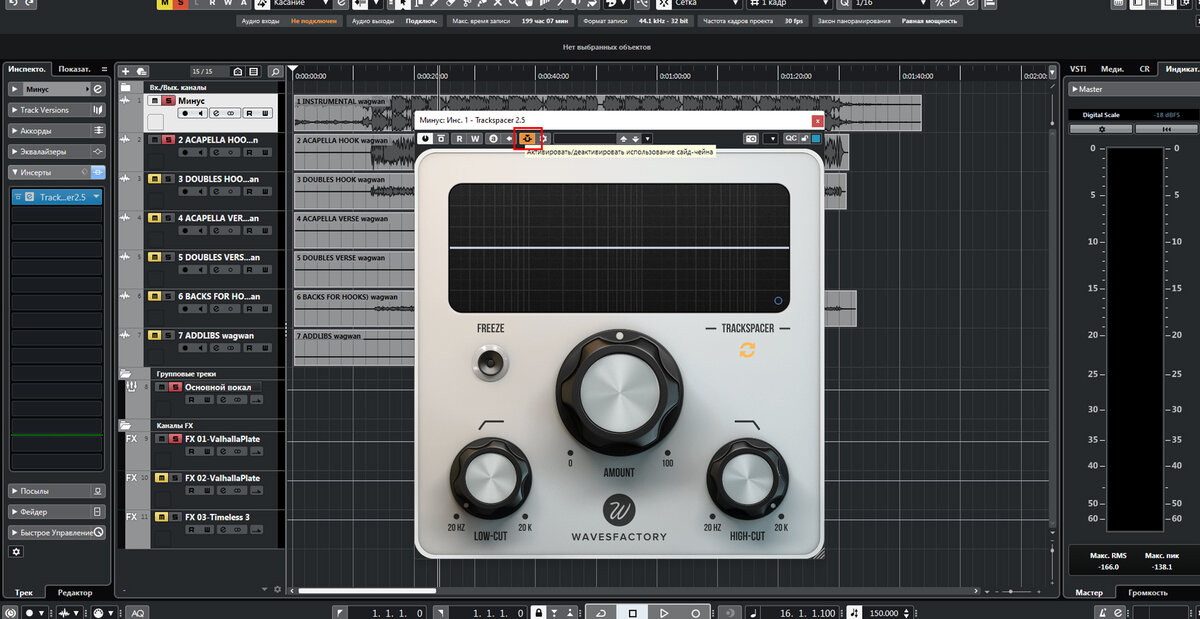Switch to the Трек tab at bottom
Screen dimensions: 1200x619
25,593
